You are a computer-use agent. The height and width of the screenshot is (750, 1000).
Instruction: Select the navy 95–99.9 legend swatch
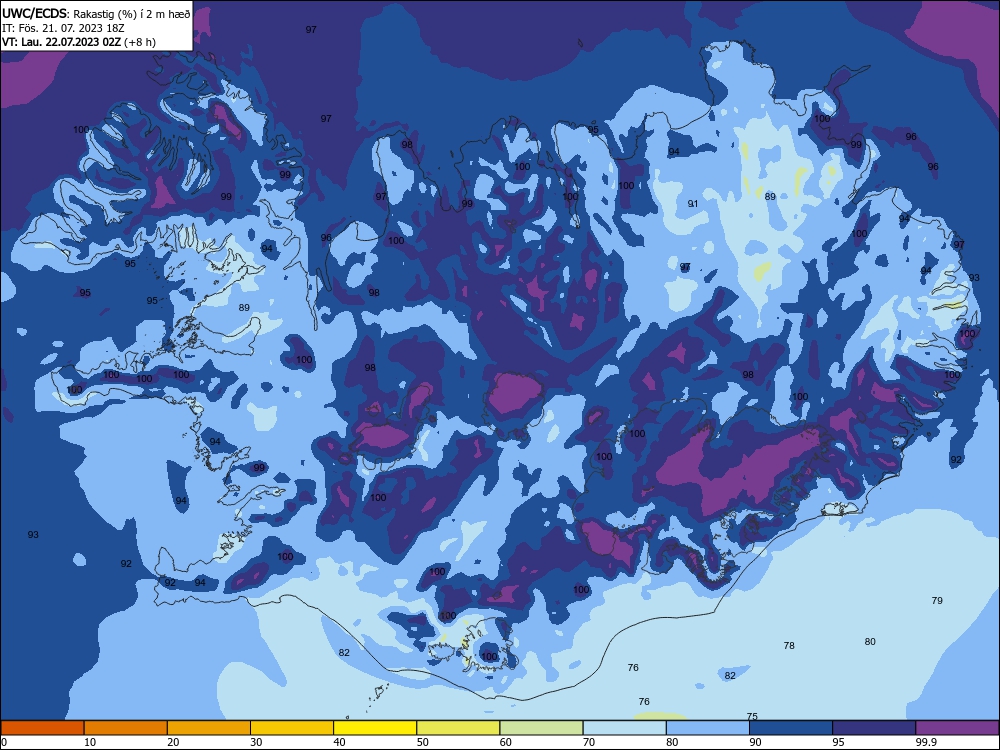point(874,728)
